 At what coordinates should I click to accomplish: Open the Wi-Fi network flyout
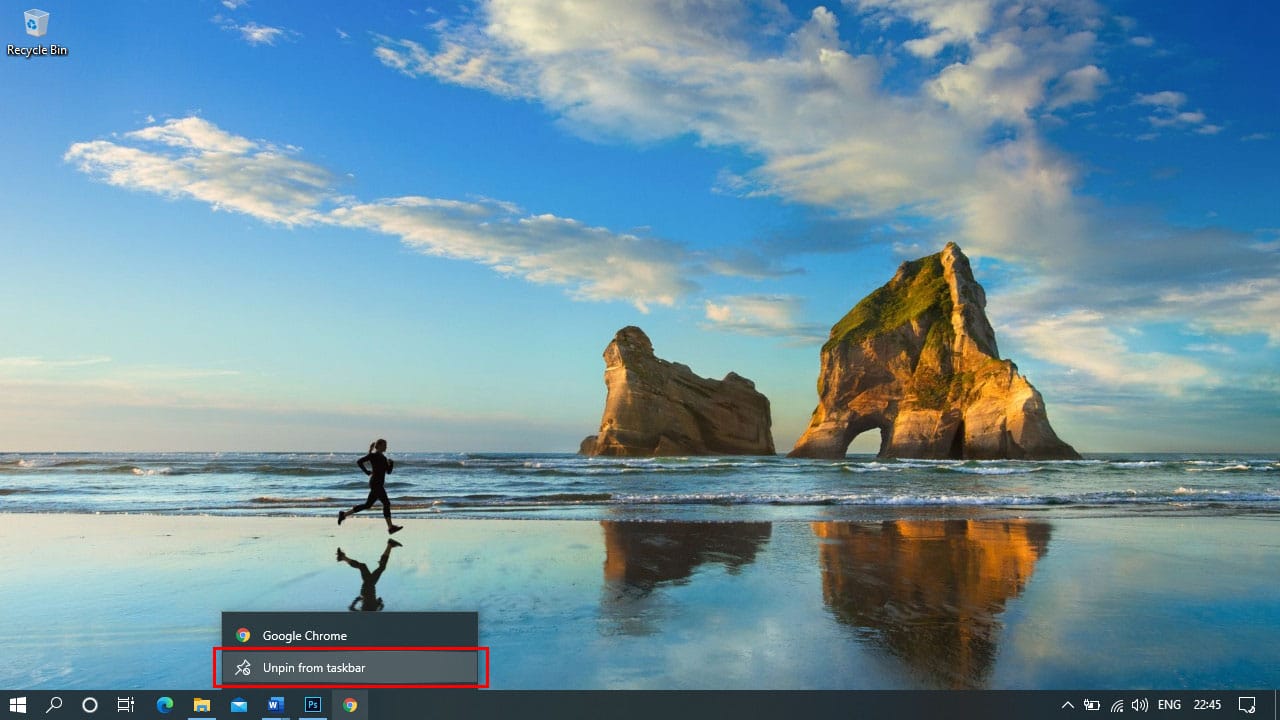1116,705
